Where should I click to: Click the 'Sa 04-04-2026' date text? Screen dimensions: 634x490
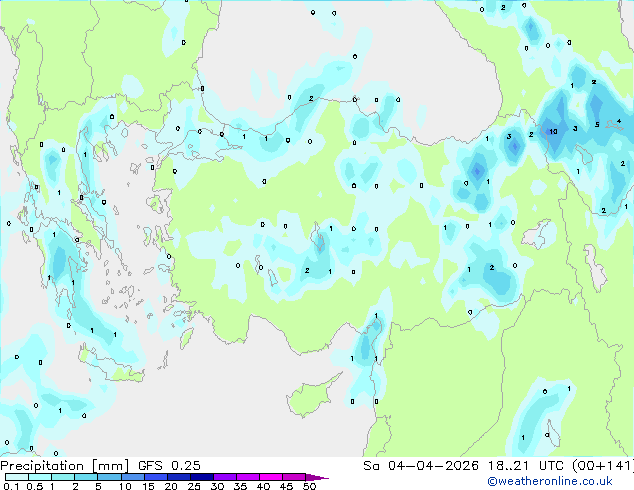(x=421, y=466)
